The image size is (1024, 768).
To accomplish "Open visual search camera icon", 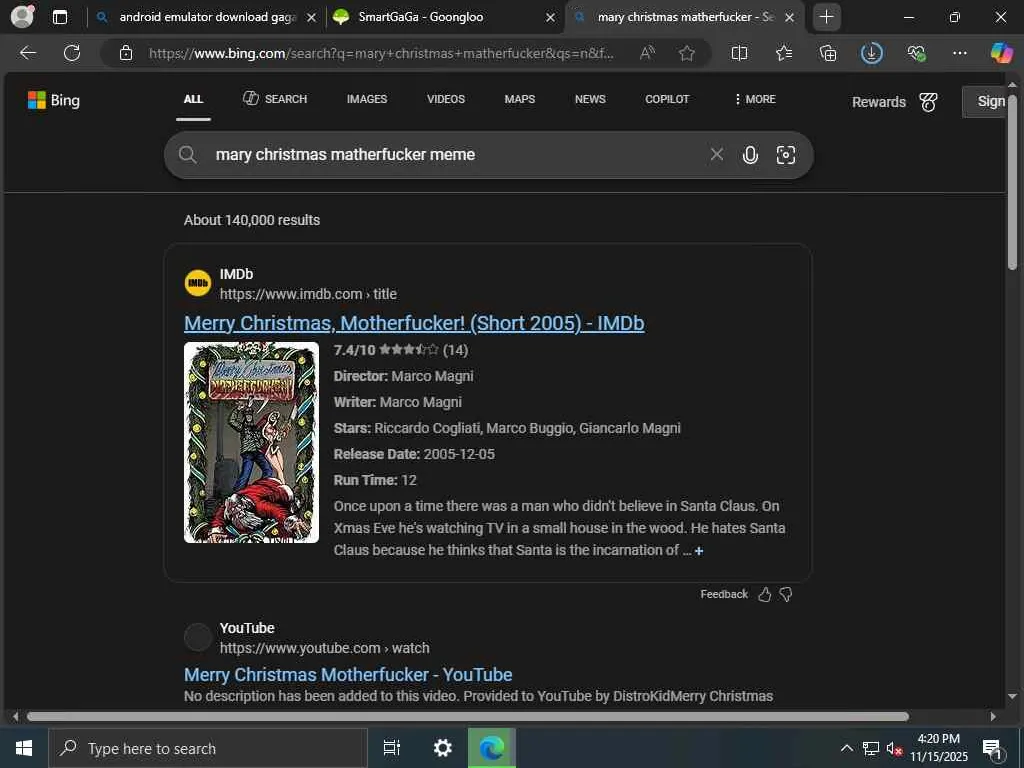I will click(786, 155).
